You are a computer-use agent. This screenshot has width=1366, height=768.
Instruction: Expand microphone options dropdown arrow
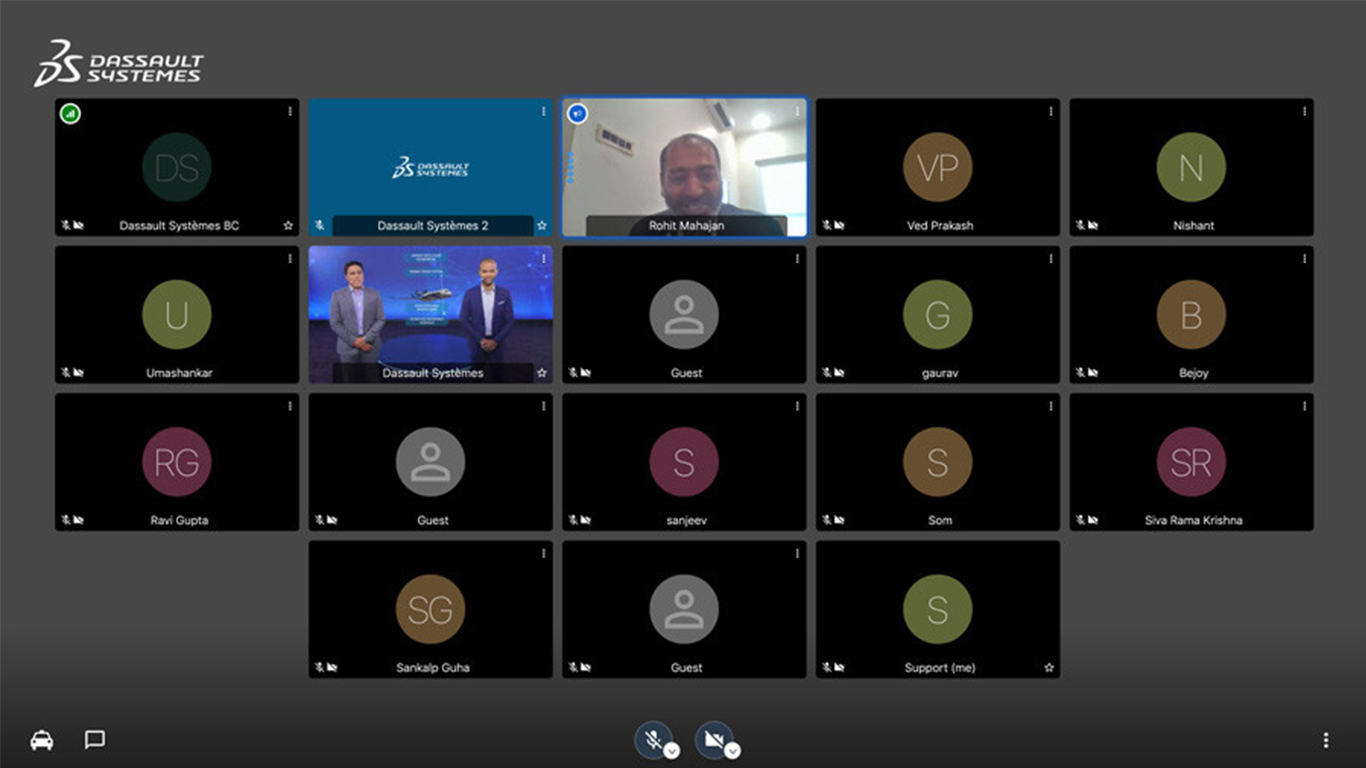672,750
